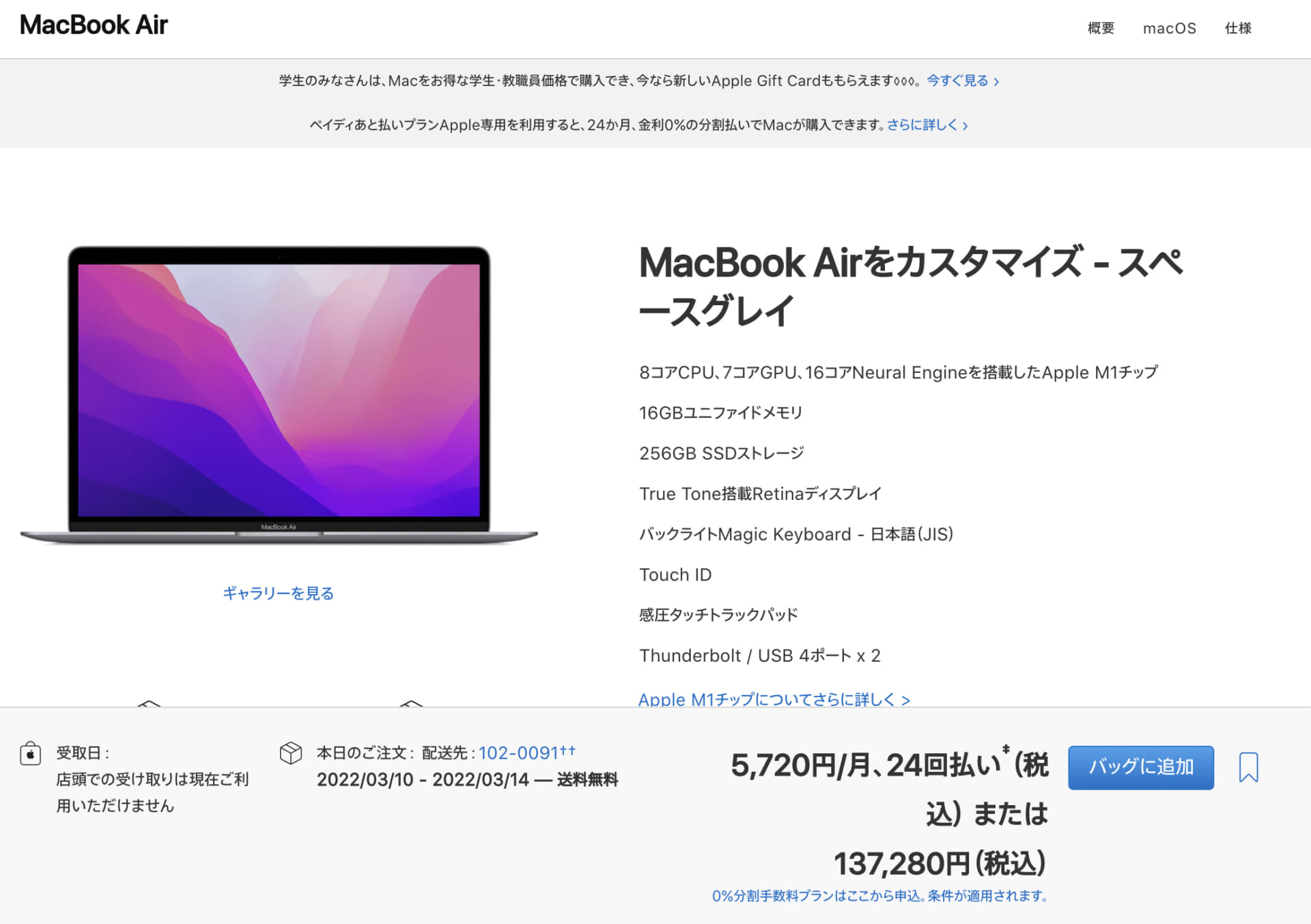Open the ギャラリーを見る link
Screen dimensions: 1311x924
pyautogui.click(x=278, y=593)
